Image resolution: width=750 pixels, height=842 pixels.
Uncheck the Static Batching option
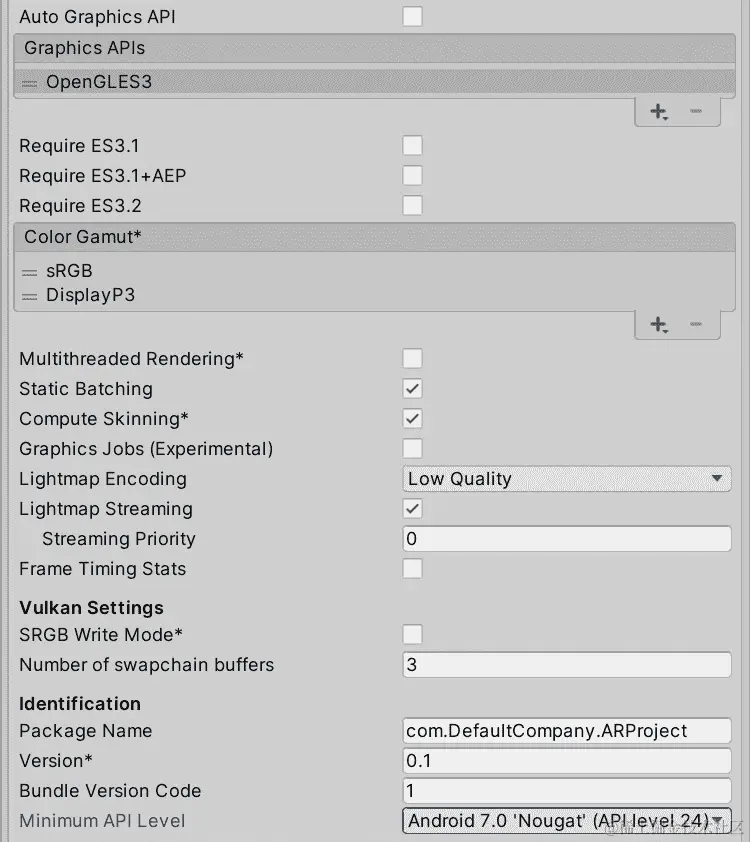[x=412, y=388]
